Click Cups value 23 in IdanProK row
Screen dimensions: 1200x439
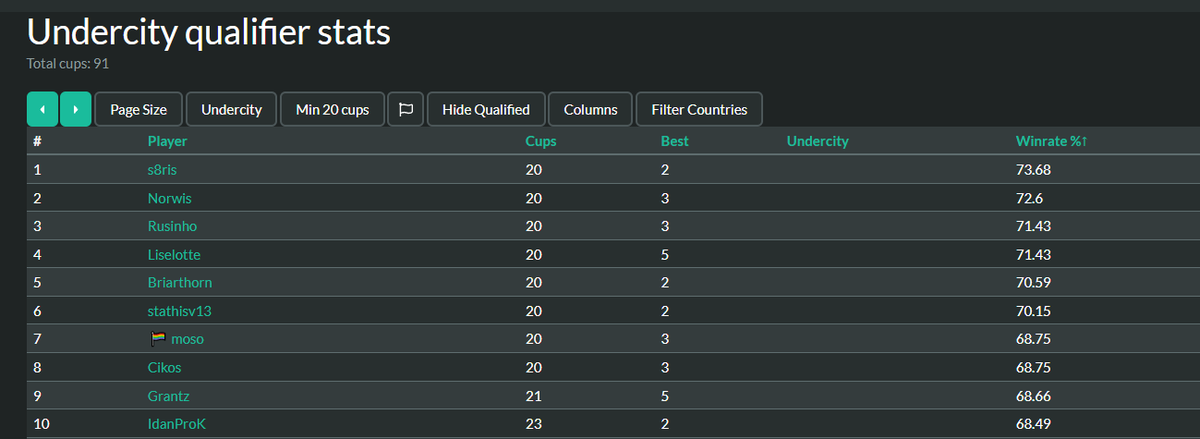pos(533,424)
